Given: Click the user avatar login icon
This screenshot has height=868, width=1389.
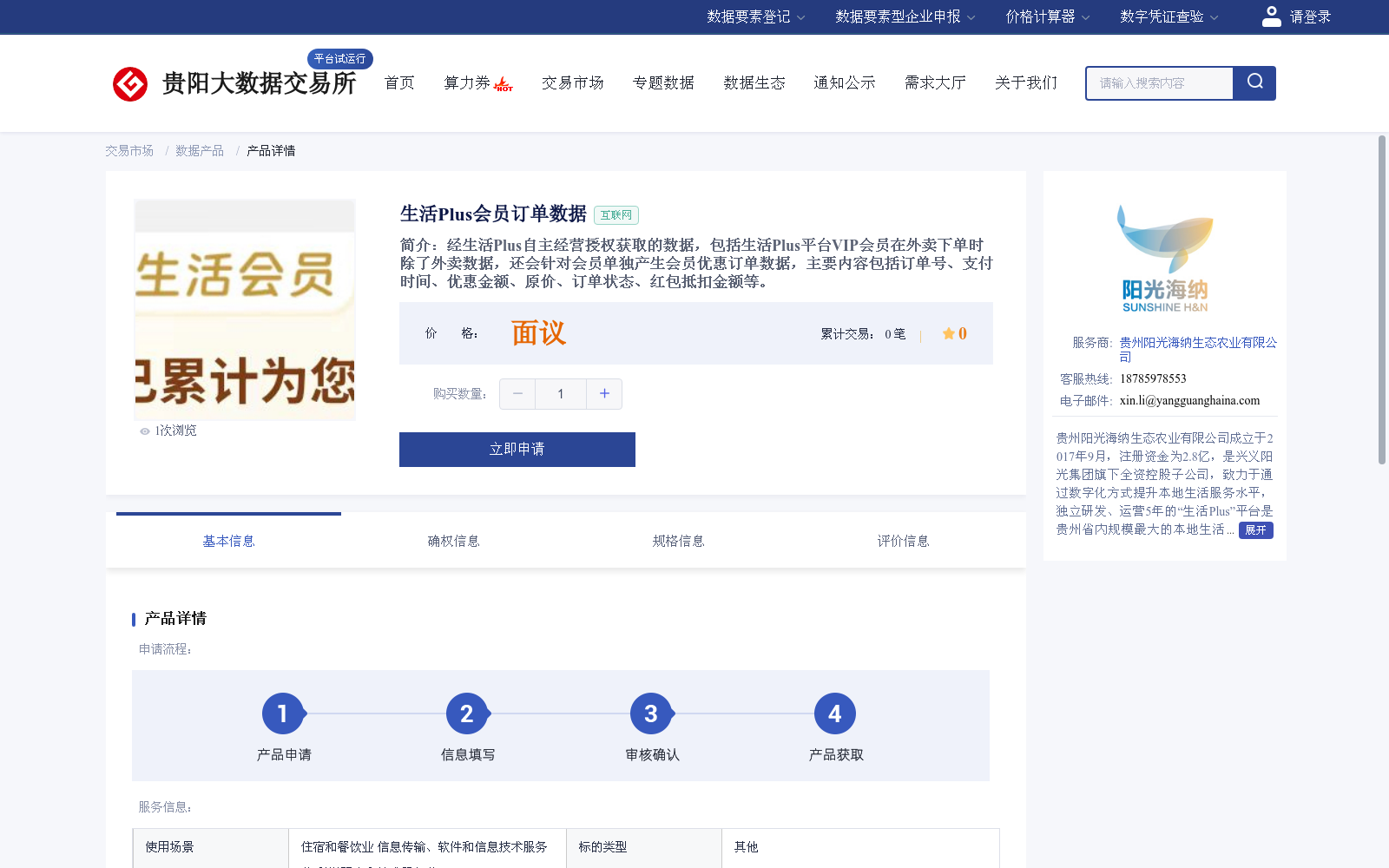Looking at the screenshot, I should (1272, 16).
